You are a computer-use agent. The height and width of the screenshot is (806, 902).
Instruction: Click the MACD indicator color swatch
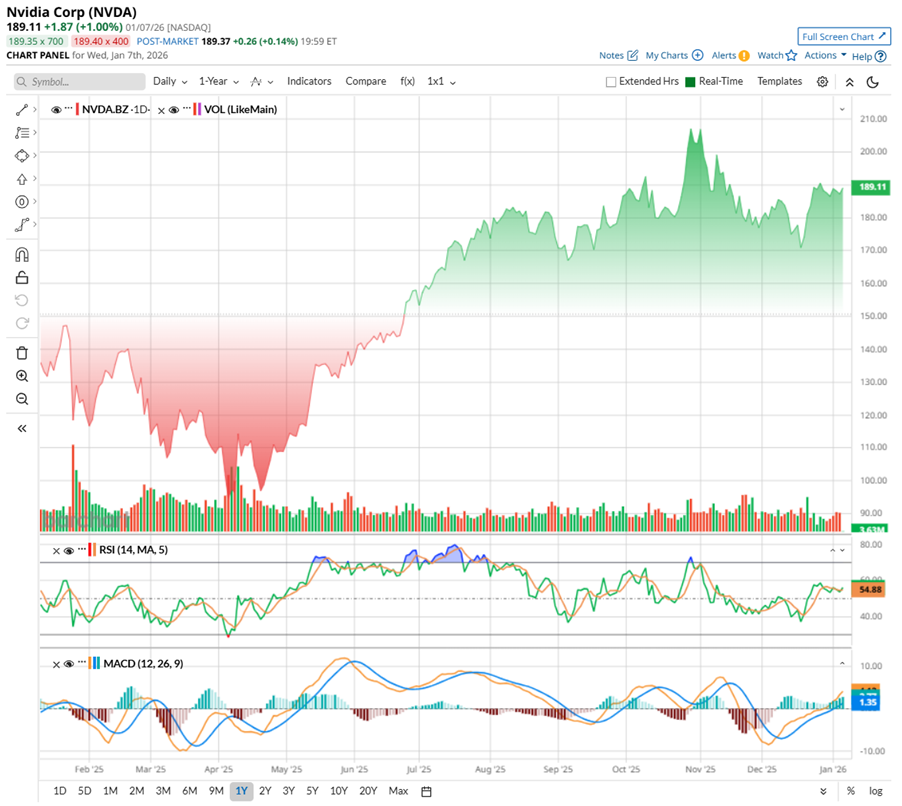point(95,663)
